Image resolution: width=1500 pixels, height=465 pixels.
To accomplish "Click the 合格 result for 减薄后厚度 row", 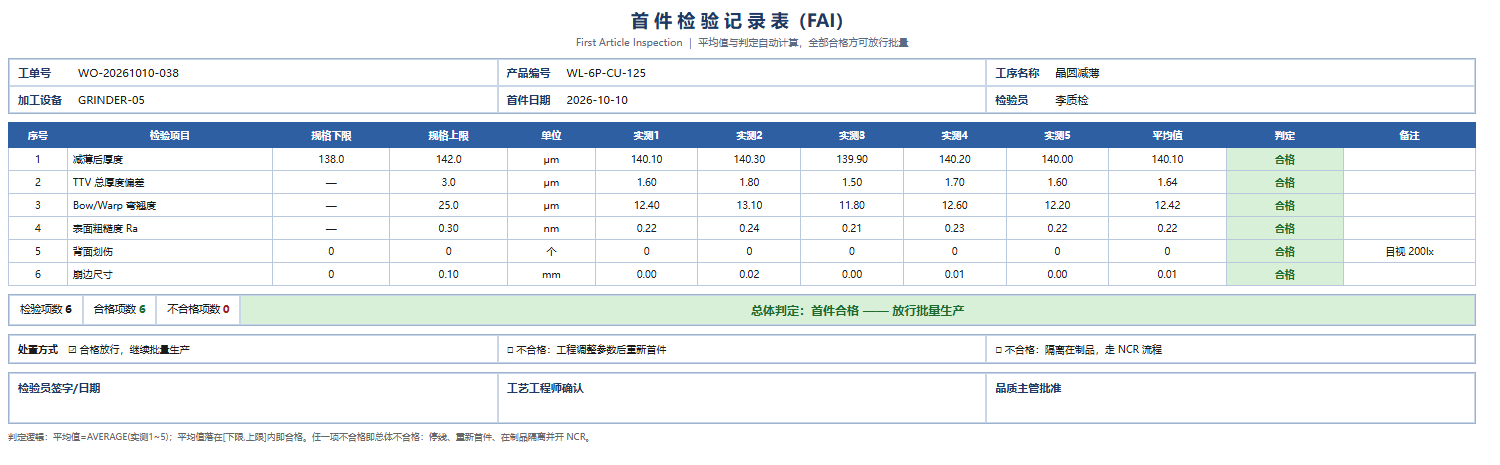I will coord(1285,159).
